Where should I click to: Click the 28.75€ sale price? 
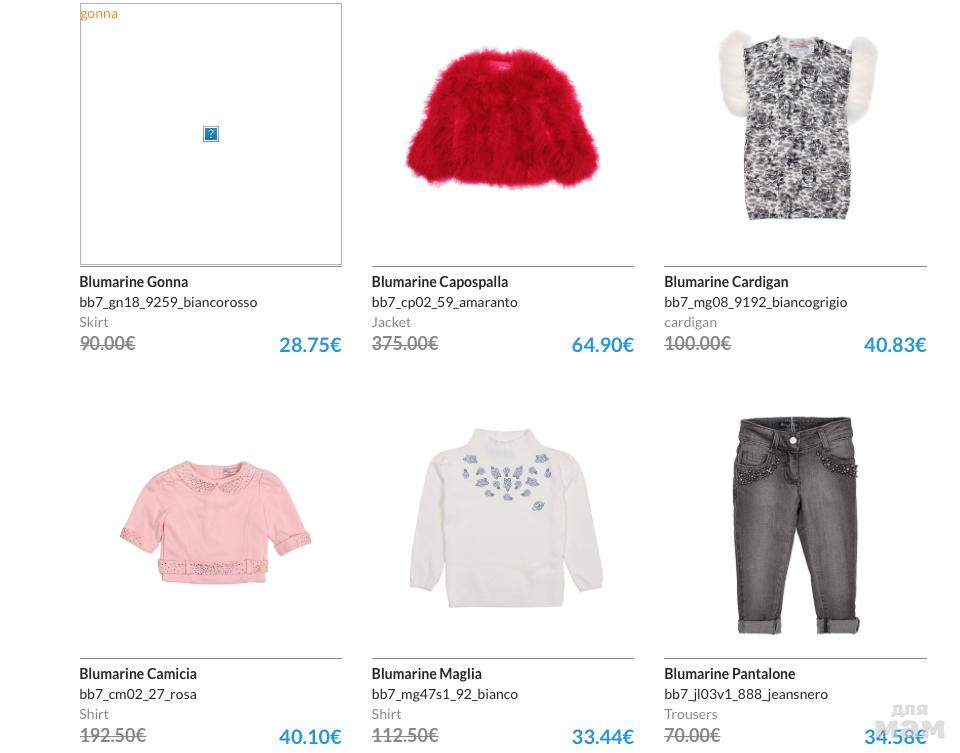tap(310, 345)
